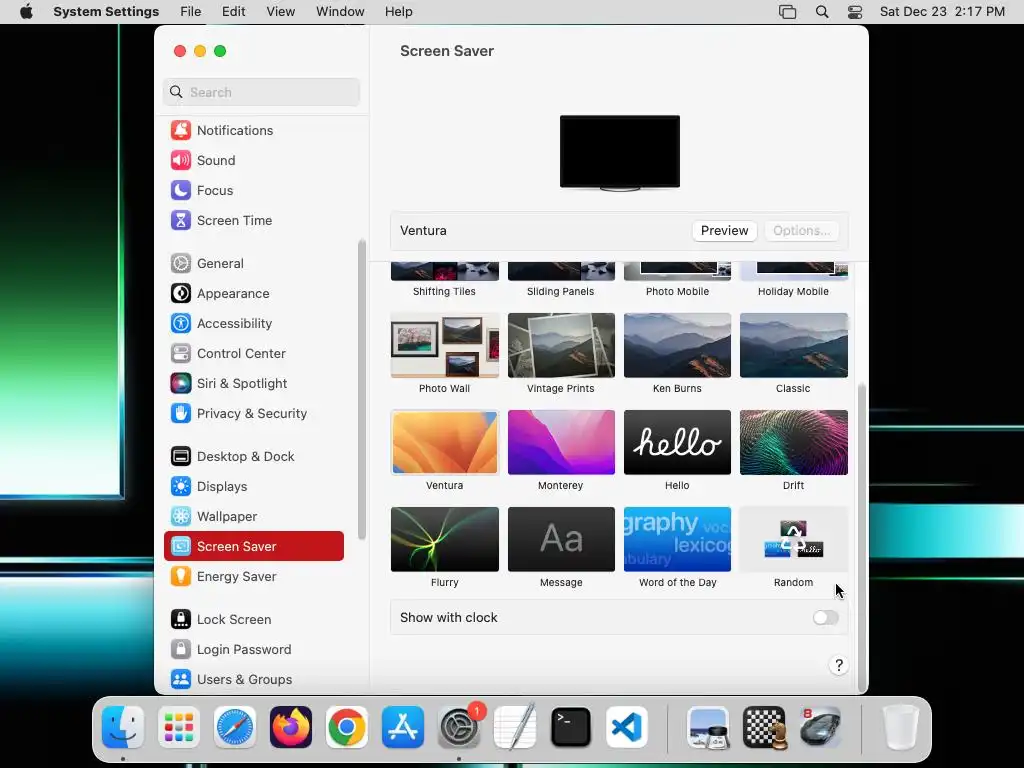Choose Word of the Day saver
This screenshot has height=768, width=1024.
[x=677, y=539]
